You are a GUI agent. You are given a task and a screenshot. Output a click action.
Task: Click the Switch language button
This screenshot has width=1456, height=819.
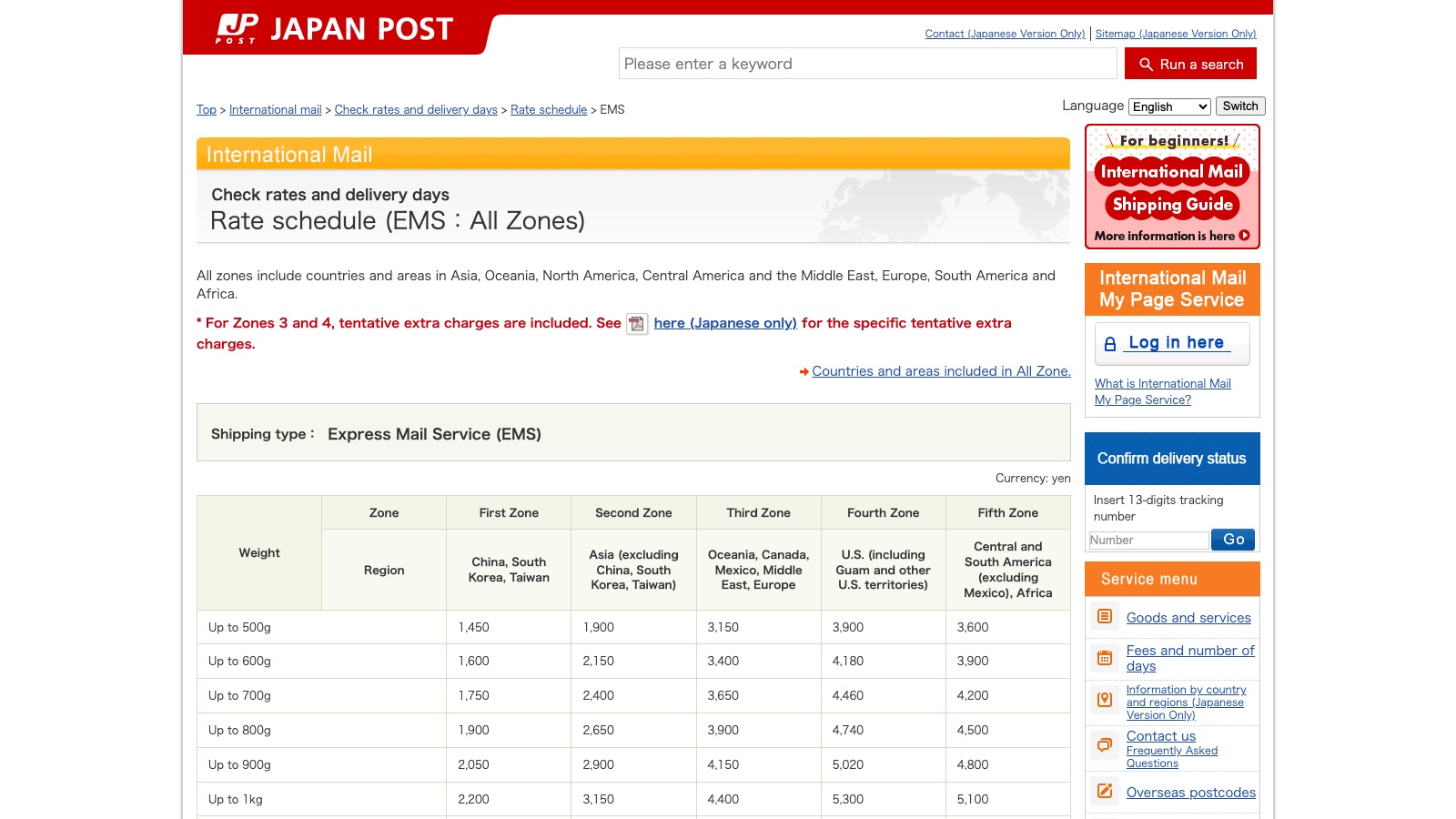(x=1240, y=106)
